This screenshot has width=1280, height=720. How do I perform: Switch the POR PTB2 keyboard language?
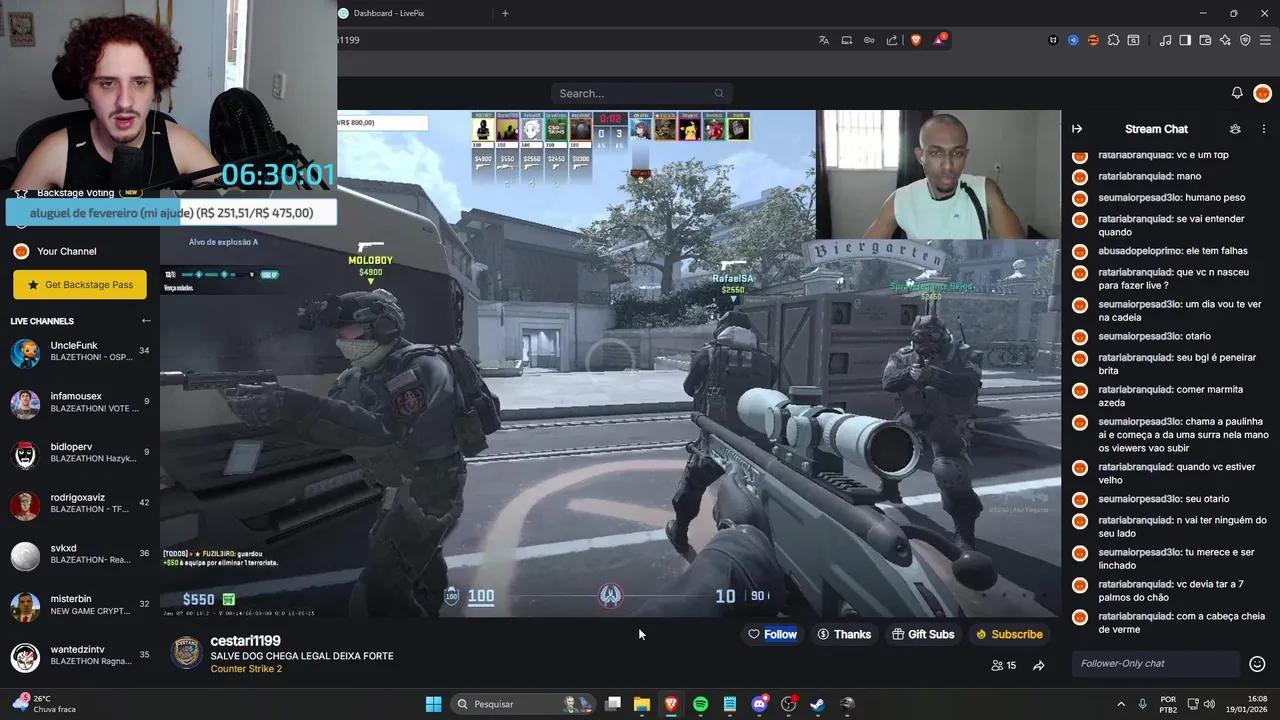1168,704
